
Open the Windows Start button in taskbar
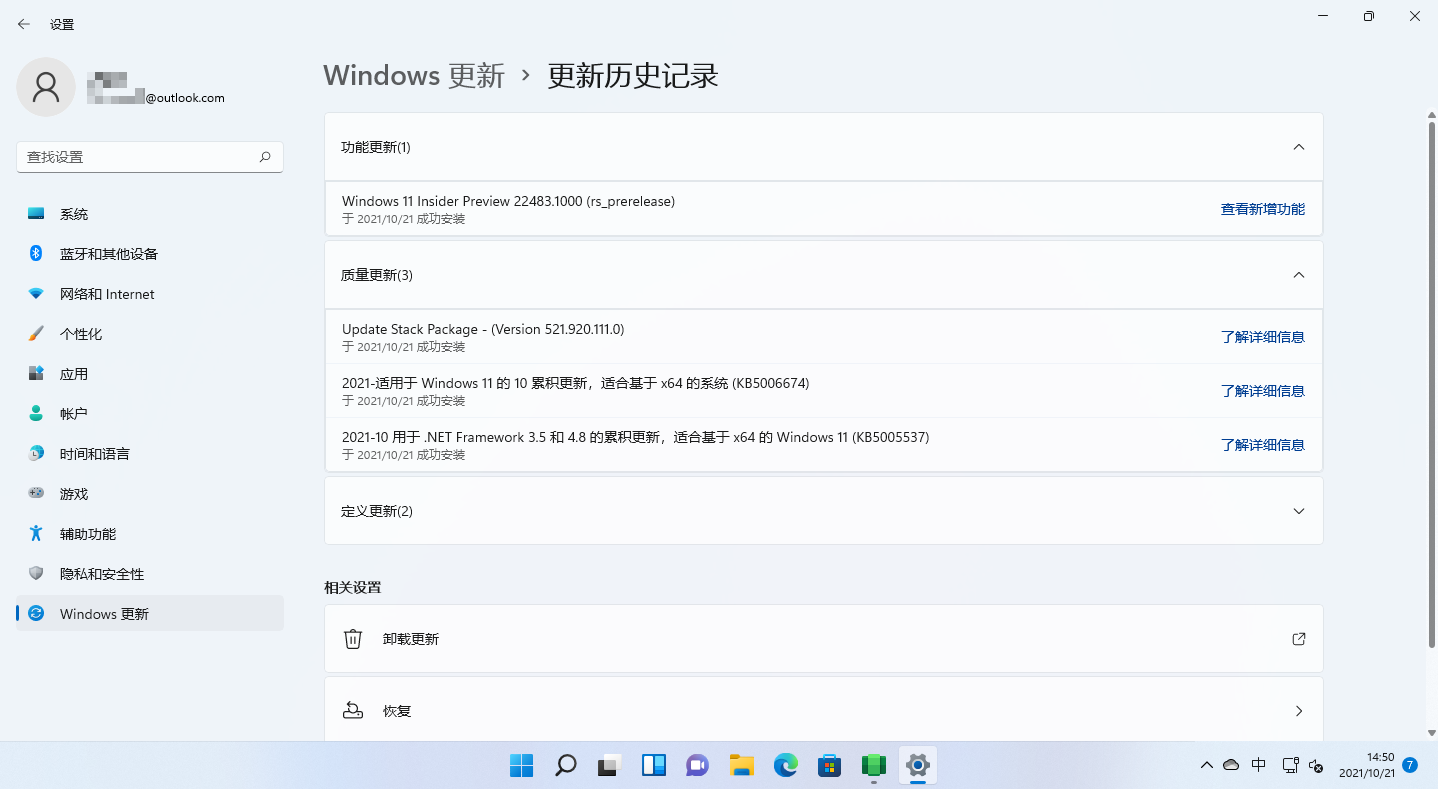coord(521,766)
